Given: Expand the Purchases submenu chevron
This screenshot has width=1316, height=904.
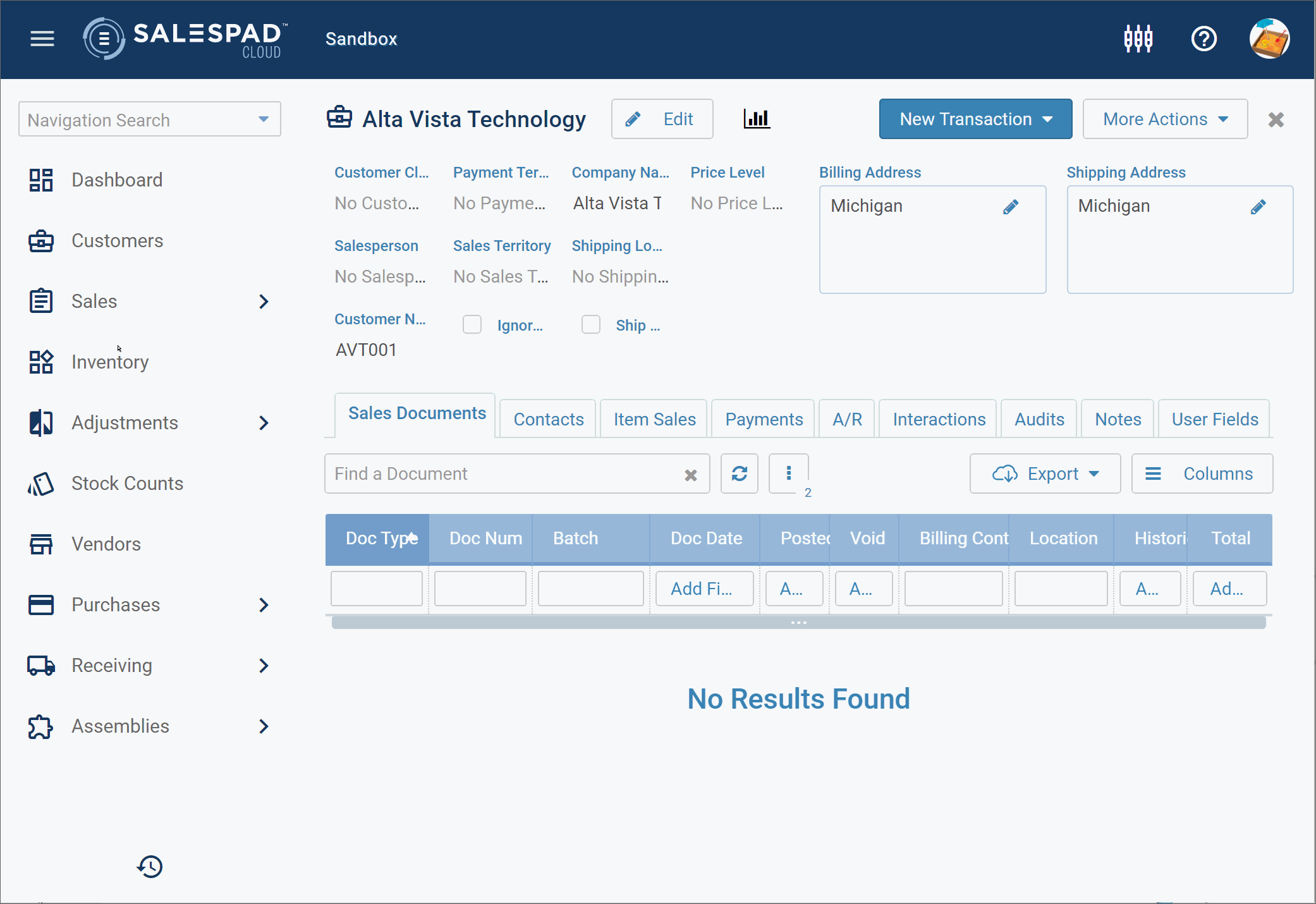Looking at the screenshot, I should coord(264,605).
